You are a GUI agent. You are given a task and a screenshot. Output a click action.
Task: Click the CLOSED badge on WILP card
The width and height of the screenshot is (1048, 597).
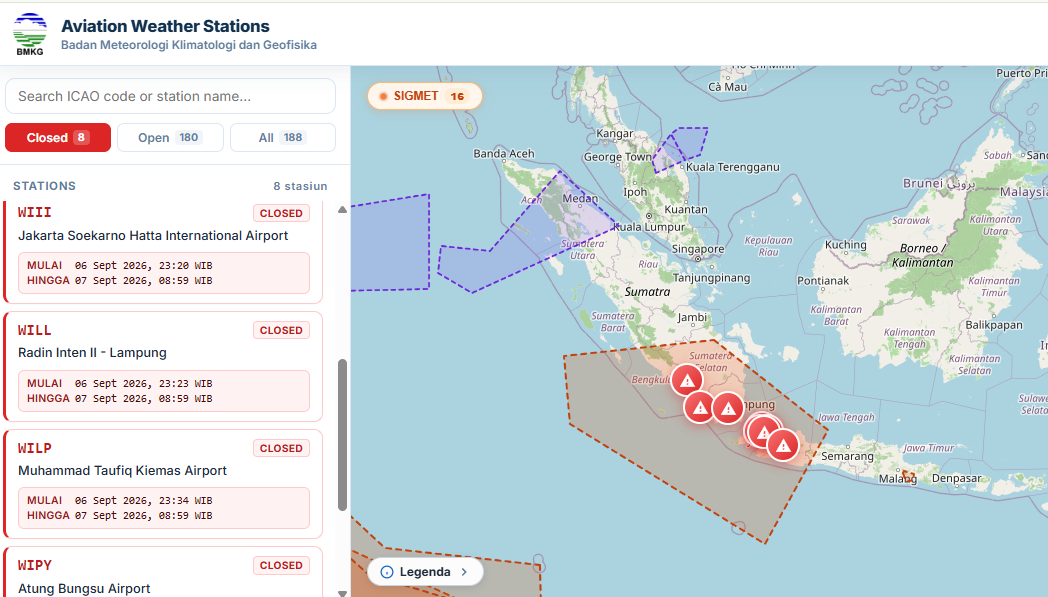pos(281,448)
